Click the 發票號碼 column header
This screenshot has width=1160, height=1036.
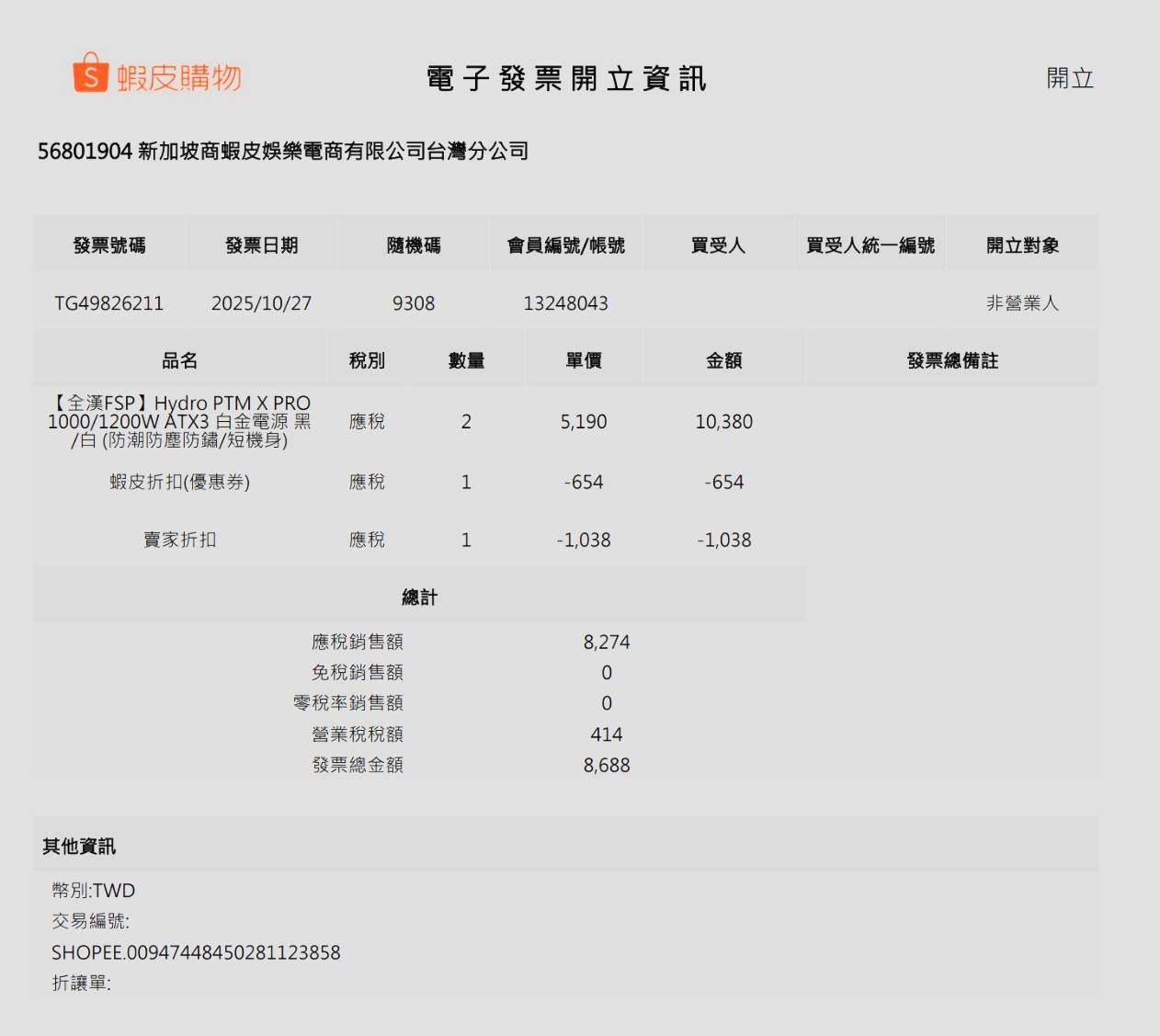(x=109, y=245)
